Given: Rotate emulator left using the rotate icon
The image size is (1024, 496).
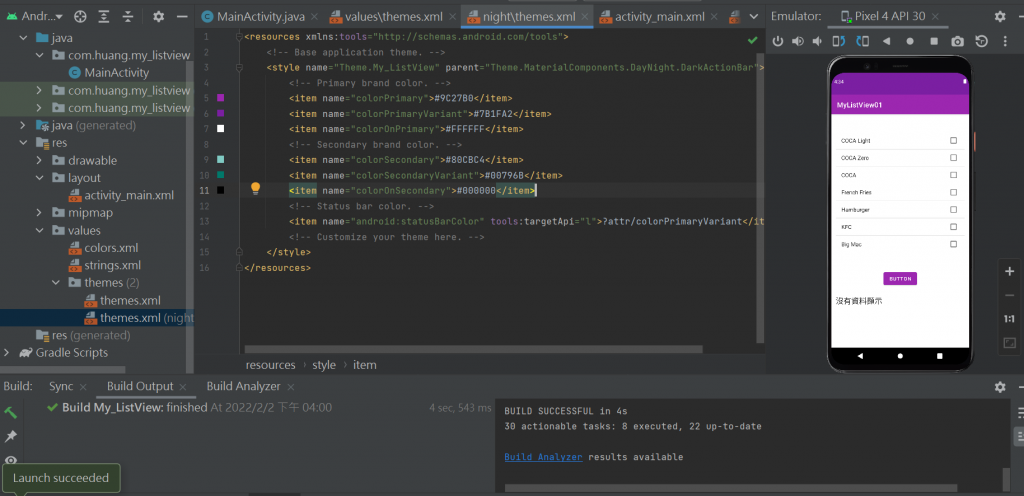Looking at the screenshot, I should (839, 41).
